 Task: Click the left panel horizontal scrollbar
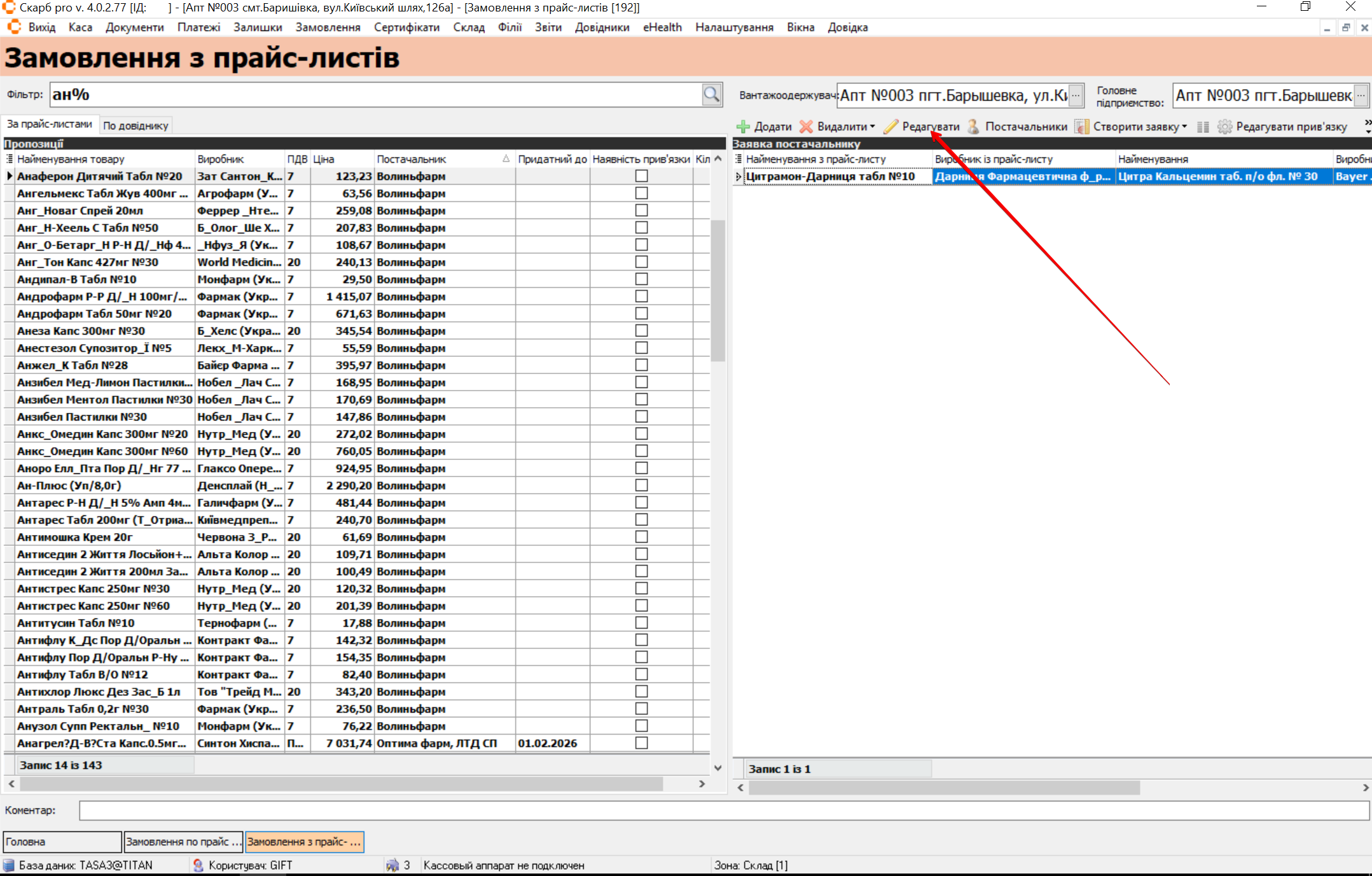337,784
